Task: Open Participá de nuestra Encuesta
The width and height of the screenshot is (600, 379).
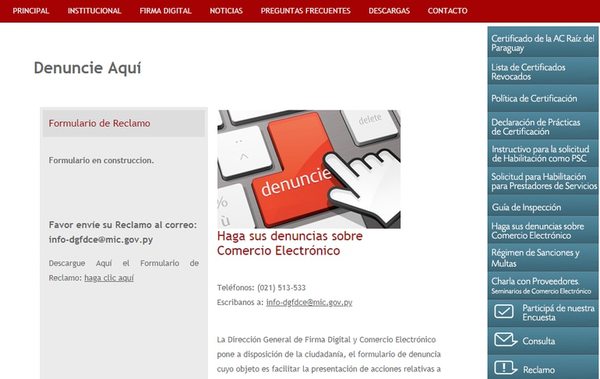Action: coord(543,313)
